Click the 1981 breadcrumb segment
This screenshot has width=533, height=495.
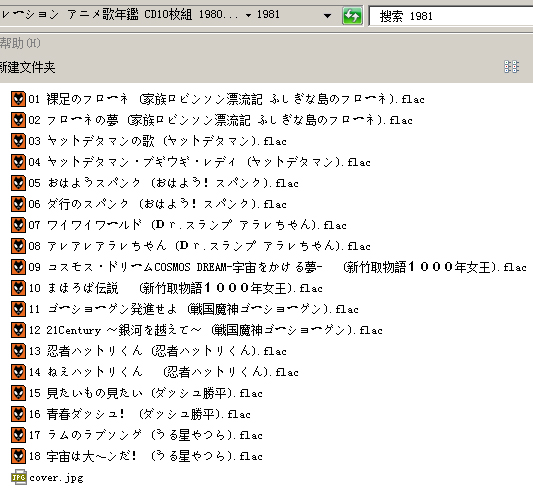click(268, 14)
